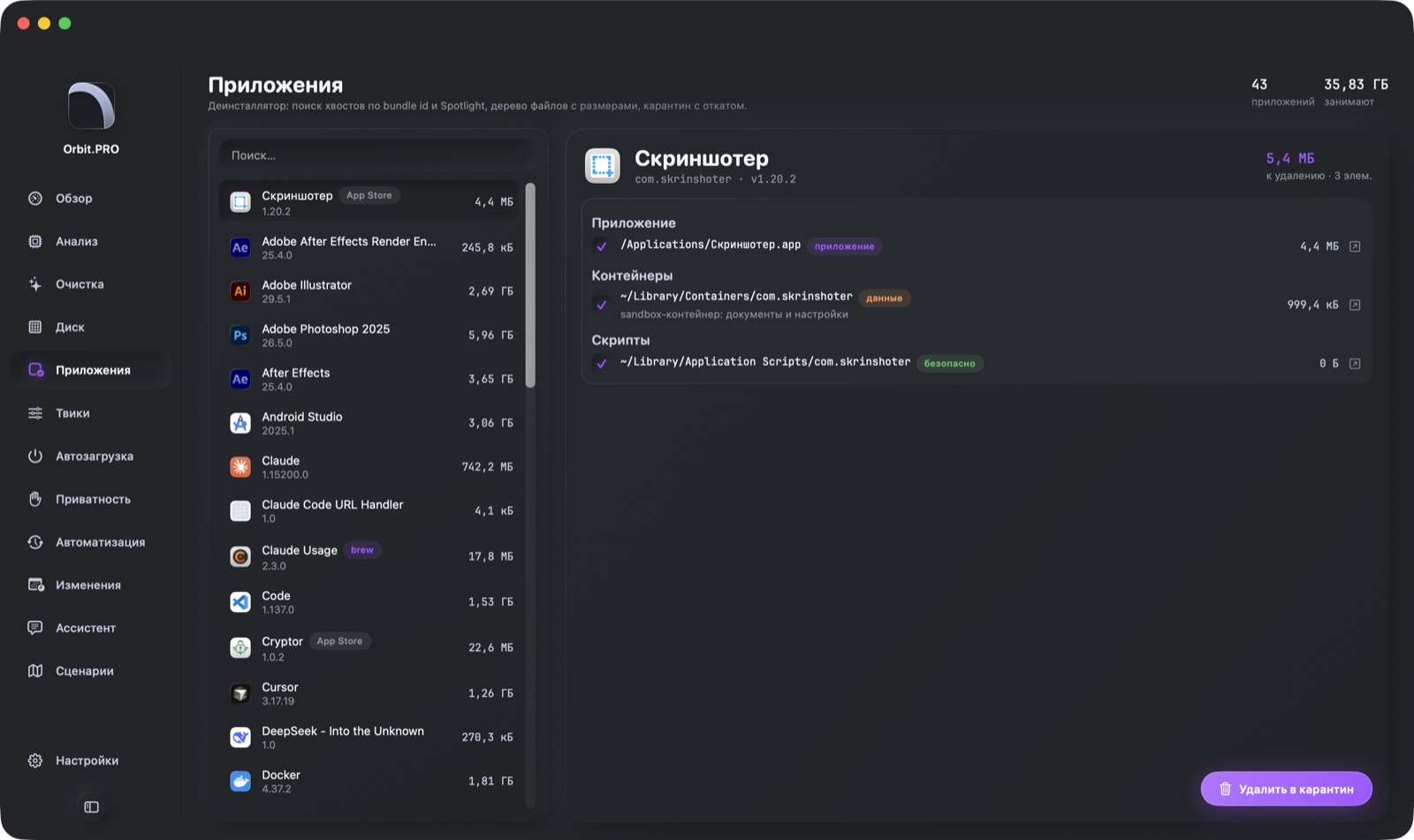The height and width of the screenshot is (840, 1414).
Task: Collapse the sidebar with the panel icon
Action: click(x=91, y=807)
